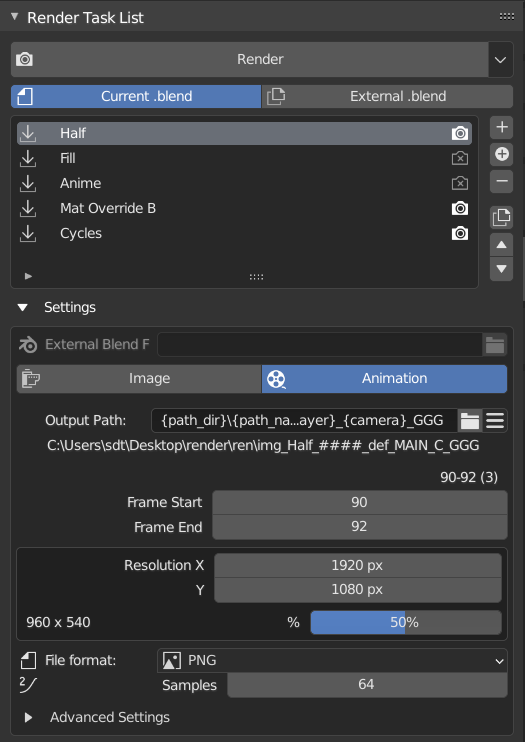This screenshot has width=525, height=742.
Task: Switch to the External .blend tab
Action: click(x=387, y=97)
